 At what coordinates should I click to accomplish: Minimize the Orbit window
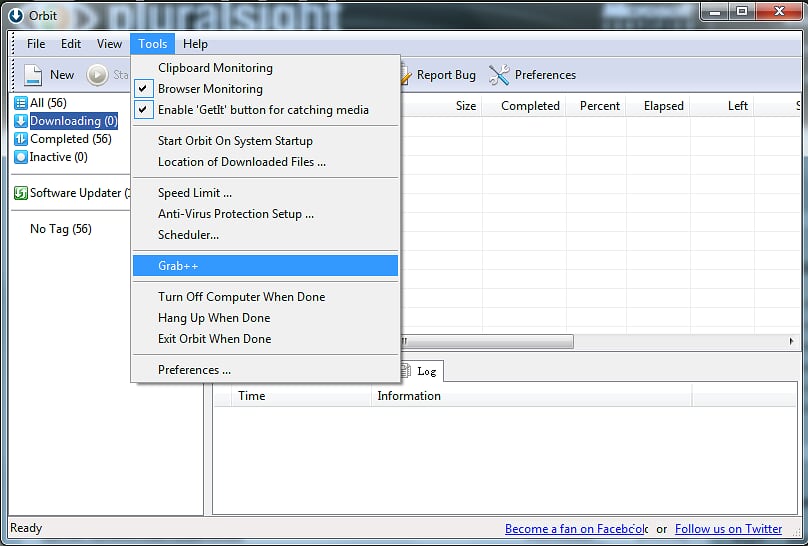click(715, 12)
